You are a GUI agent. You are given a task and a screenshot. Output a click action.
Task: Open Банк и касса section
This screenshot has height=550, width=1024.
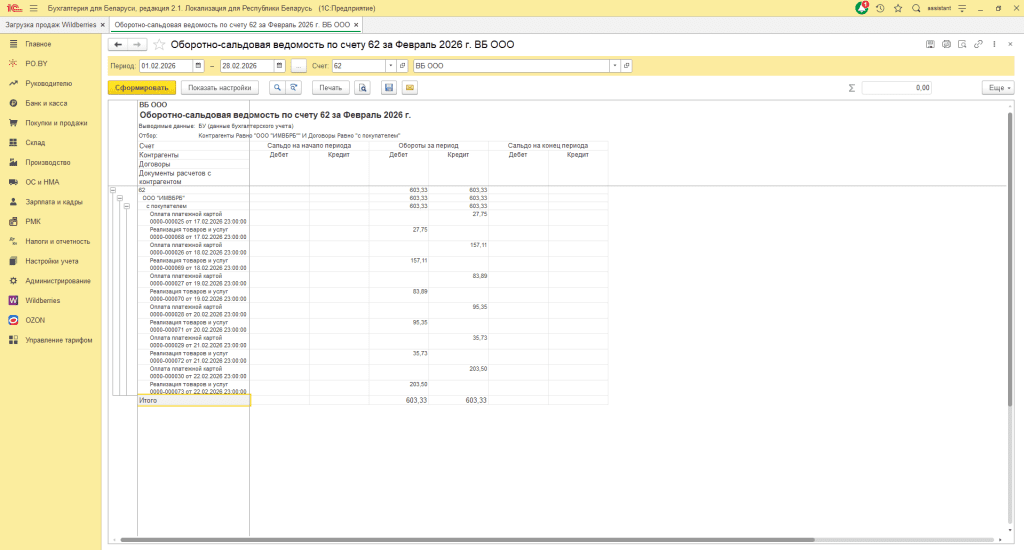point(46,103)
